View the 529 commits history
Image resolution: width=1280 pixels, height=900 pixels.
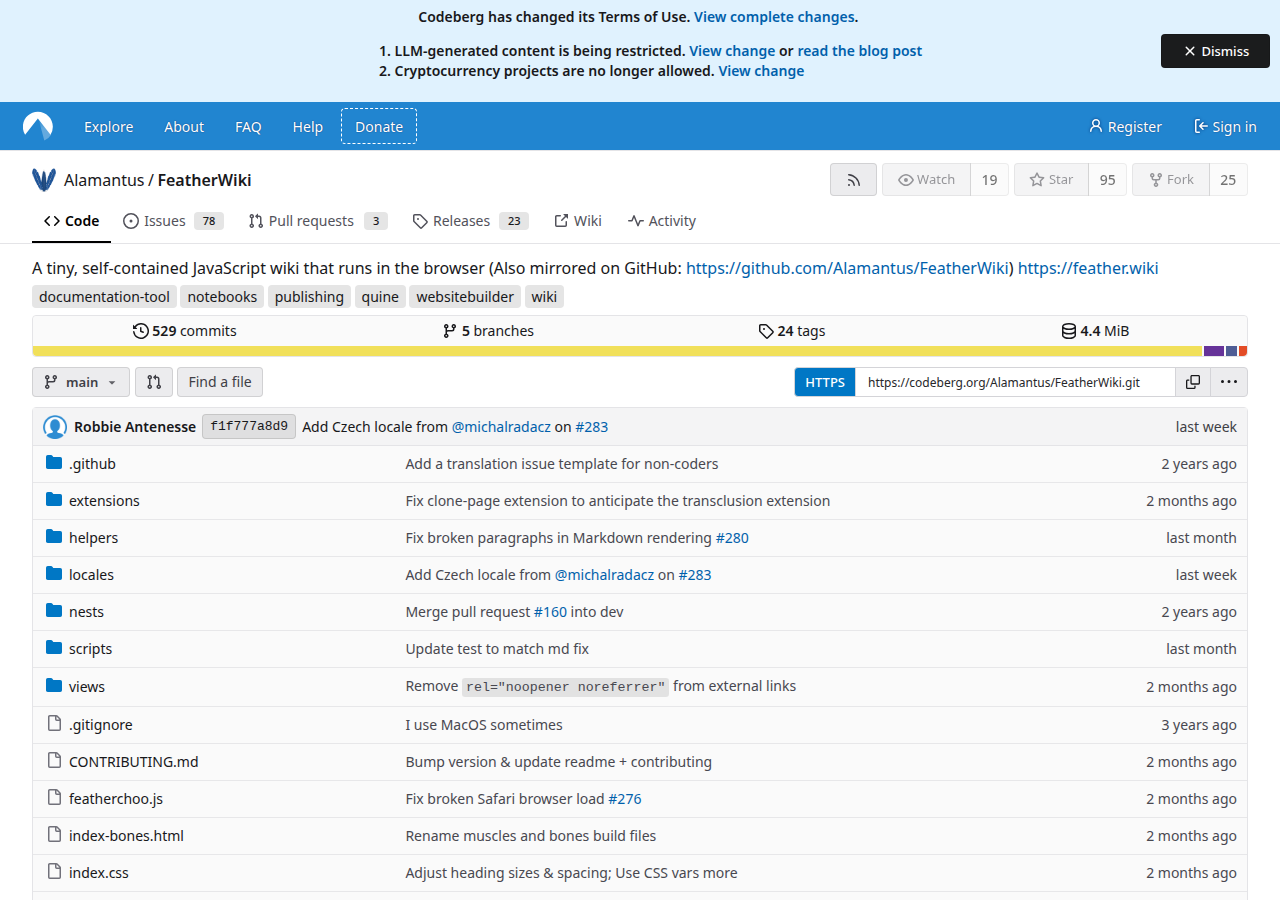click(x=185, y=331)
